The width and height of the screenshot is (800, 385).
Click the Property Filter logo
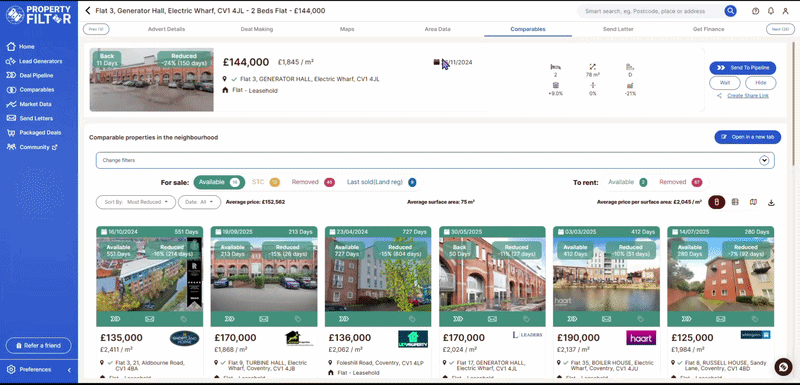(38, 15)
